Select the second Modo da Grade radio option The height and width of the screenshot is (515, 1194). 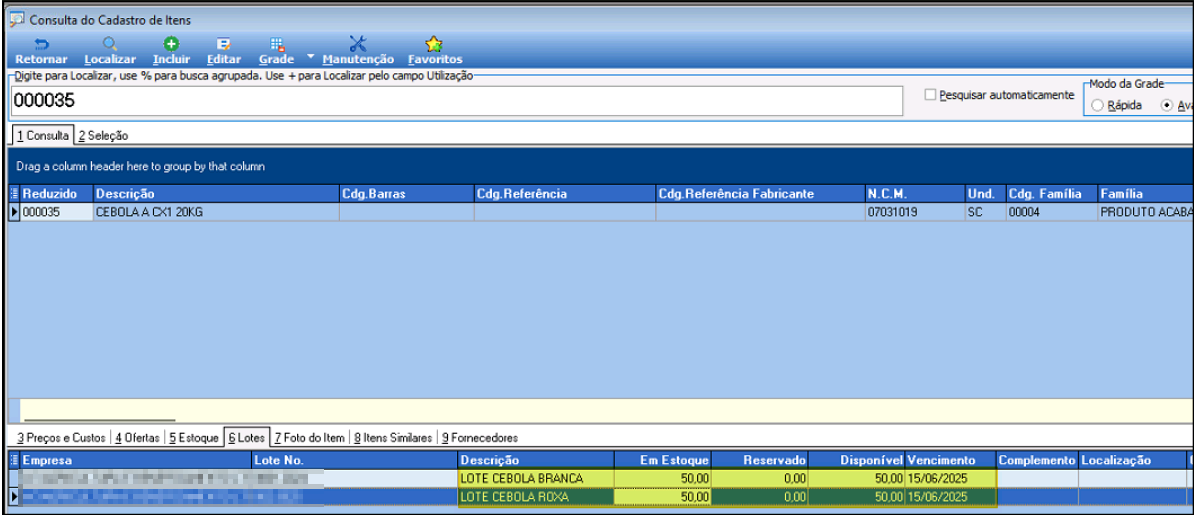[1167, 106]
